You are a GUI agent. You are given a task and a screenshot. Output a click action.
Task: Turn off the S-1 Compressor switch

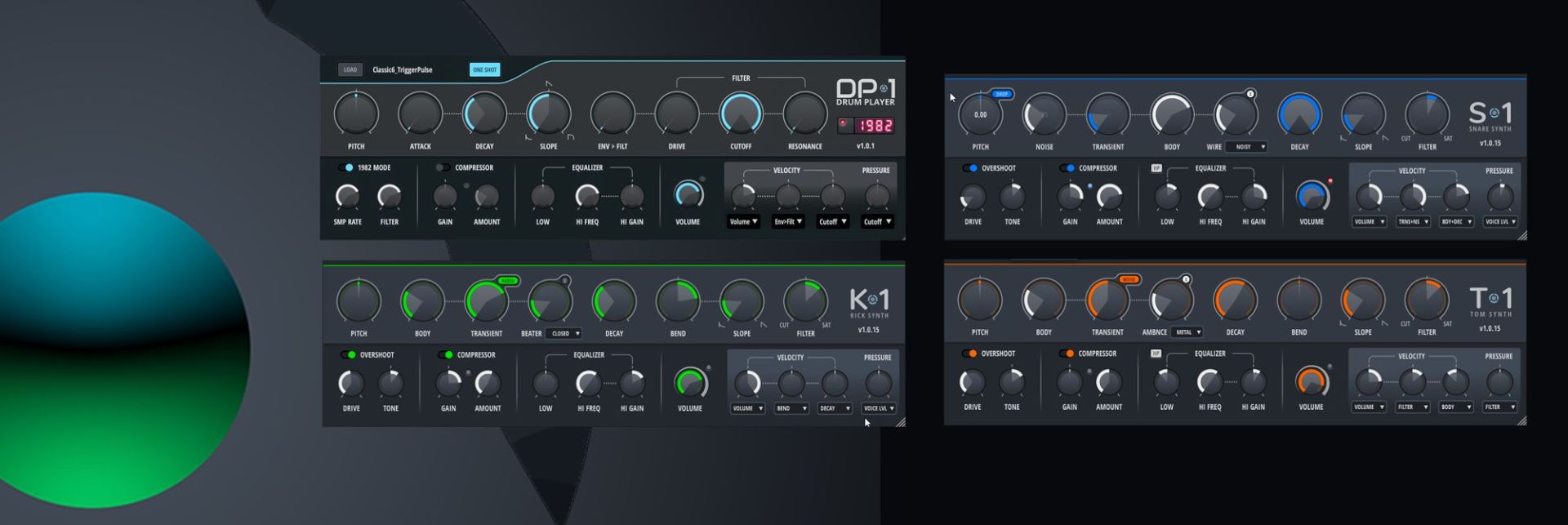click(x=1067, y=168)
